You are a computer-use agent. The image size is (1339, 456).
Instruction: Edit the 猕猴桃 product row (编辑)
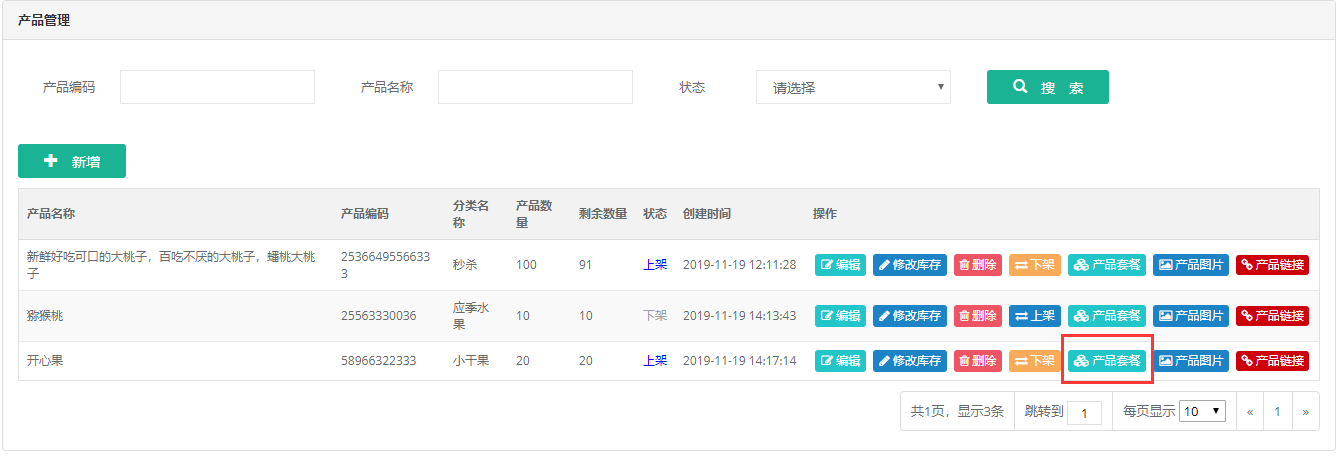click(x=840, y=316)
